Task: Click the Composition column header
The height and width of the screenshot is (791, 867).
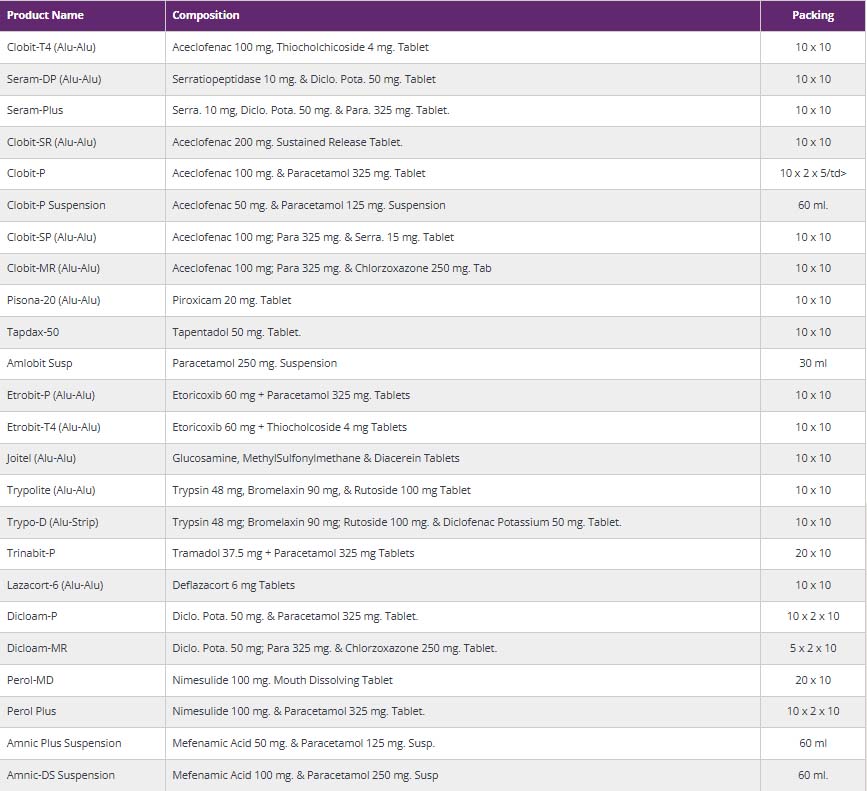Action: pos(206,16)
